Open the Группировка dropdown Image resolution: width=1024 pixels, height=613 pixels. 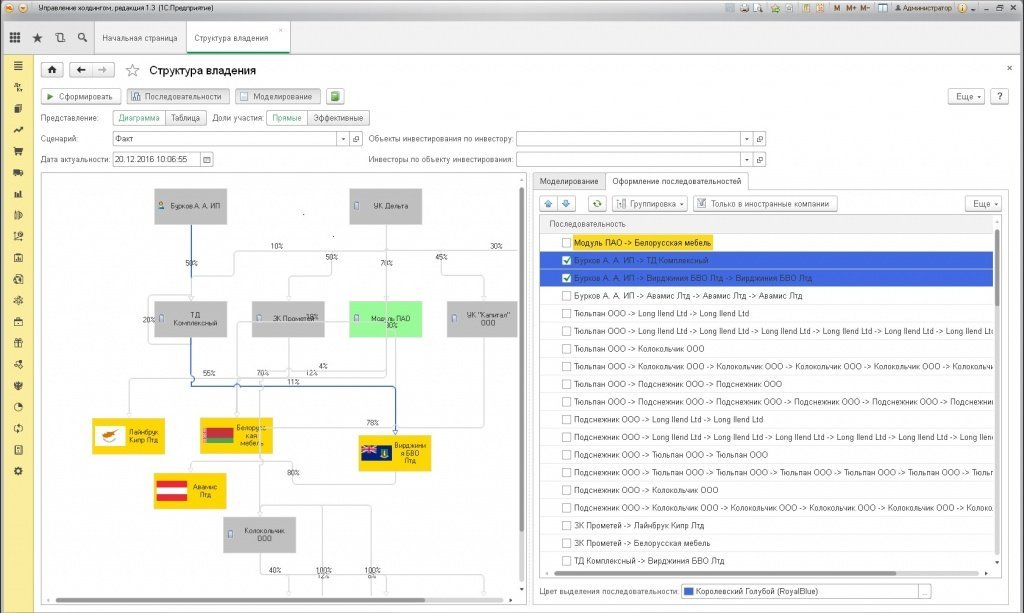[649, 204]
